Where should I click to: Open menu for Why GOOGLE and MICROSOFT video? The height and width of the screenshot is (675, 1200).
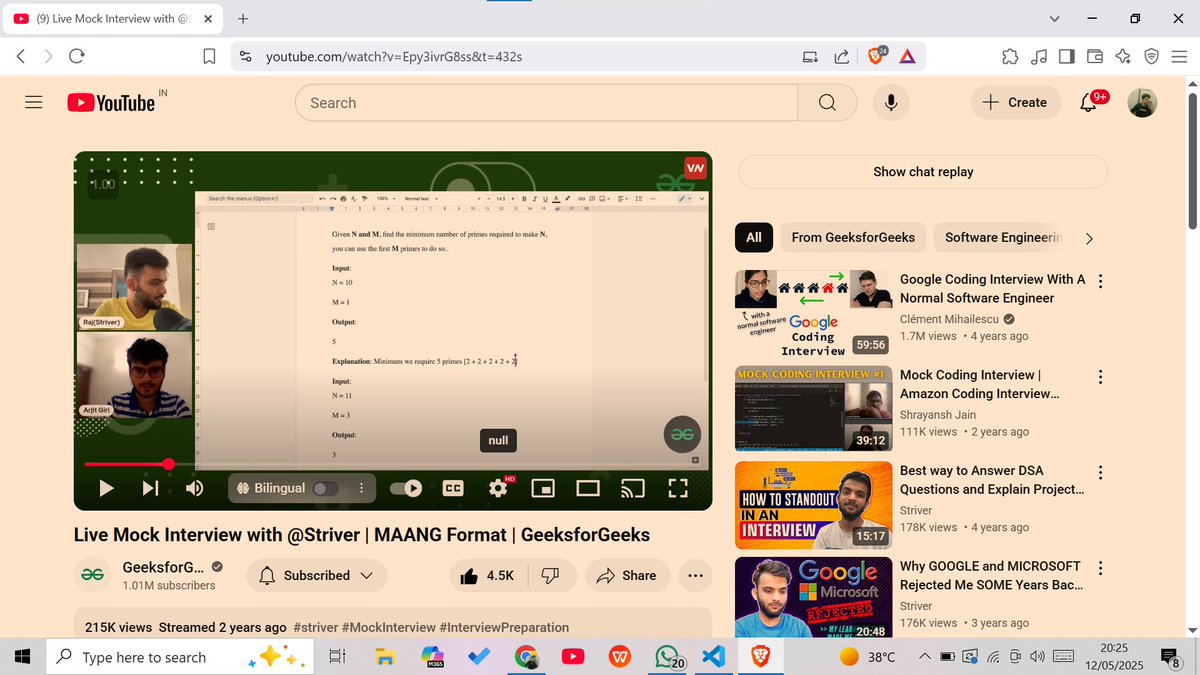click(1100, 568)
